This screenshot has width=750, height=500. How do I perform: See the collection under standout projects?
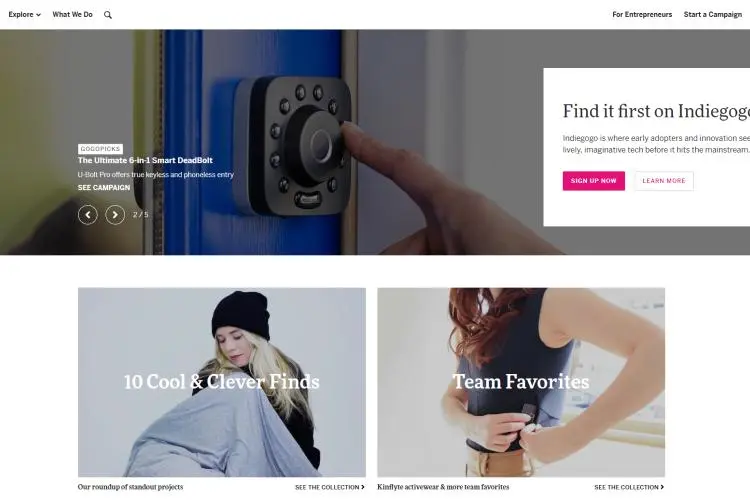330,487
